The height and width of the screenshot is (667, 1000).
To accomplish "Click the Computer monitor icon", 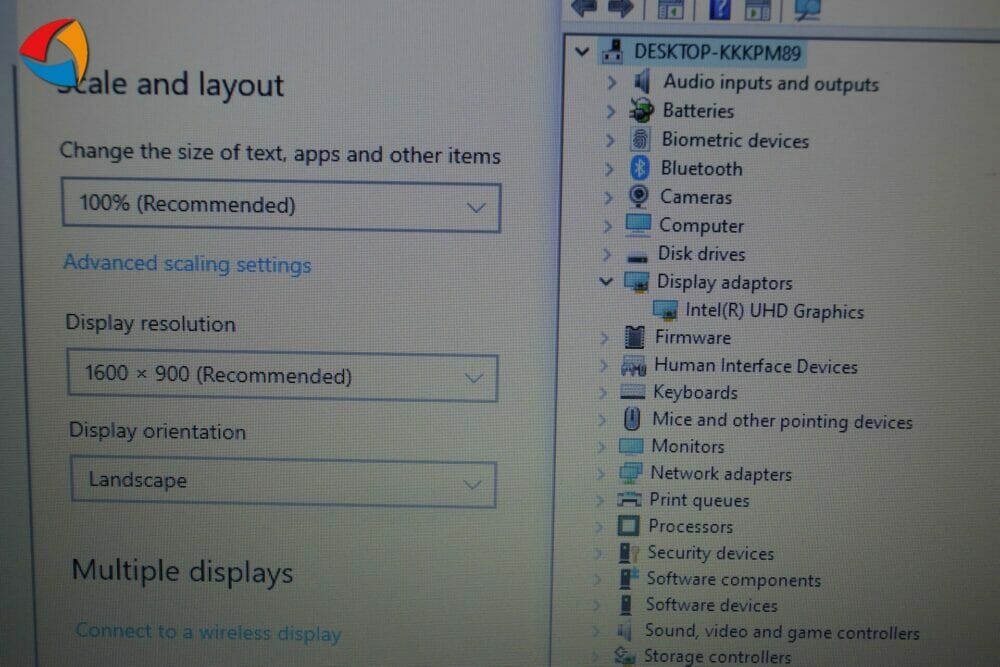I will 638,224.
